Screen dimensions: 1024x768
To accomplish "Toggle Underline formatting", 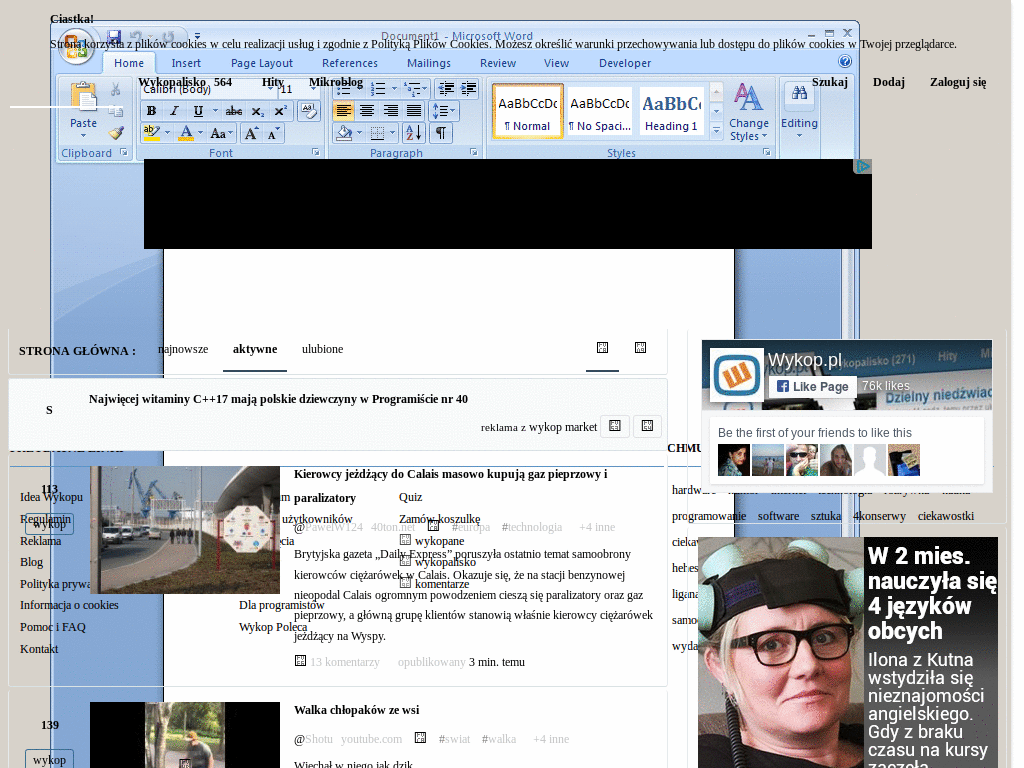I will click(198, 111).
